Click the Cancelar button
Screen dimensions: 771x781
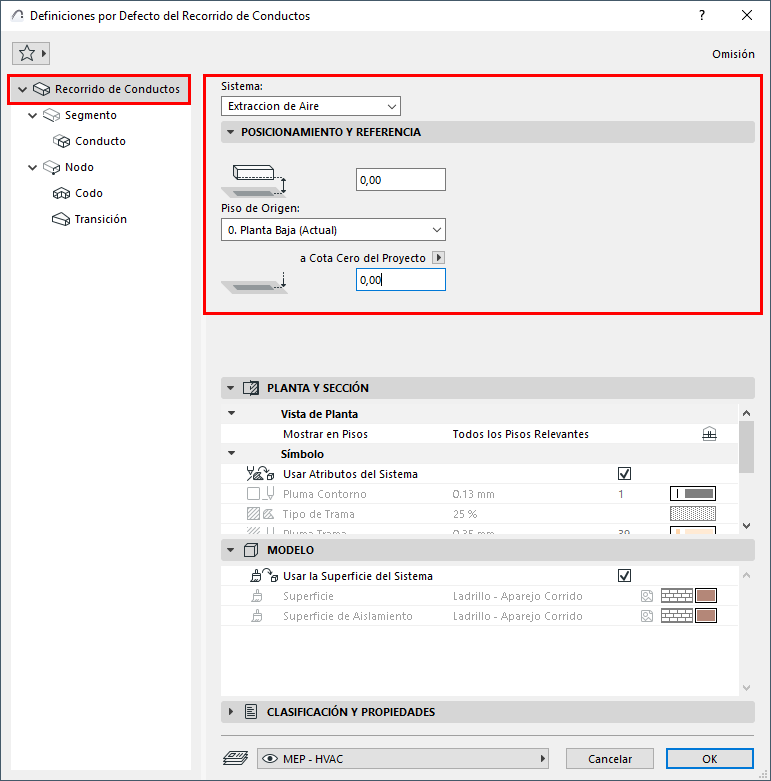[x=610, y=759]
